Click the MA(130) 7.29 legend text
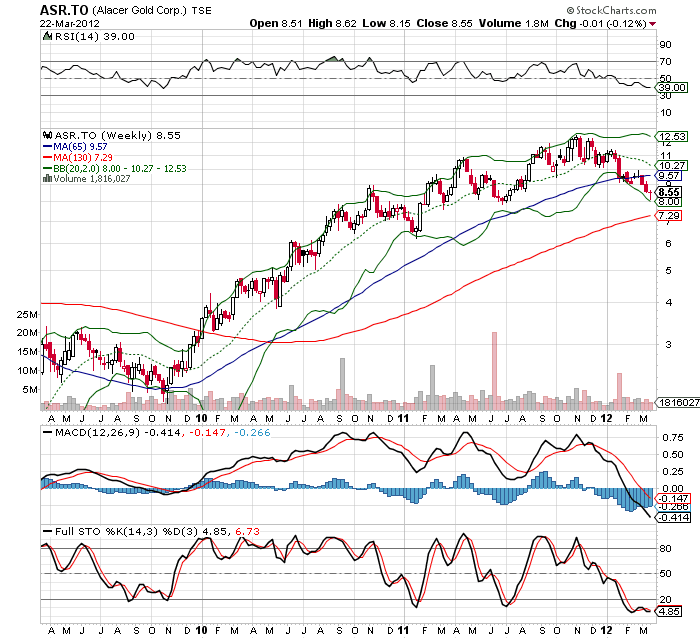The height and width of the screenshot is (639, 700). click(x=83, y=157)
